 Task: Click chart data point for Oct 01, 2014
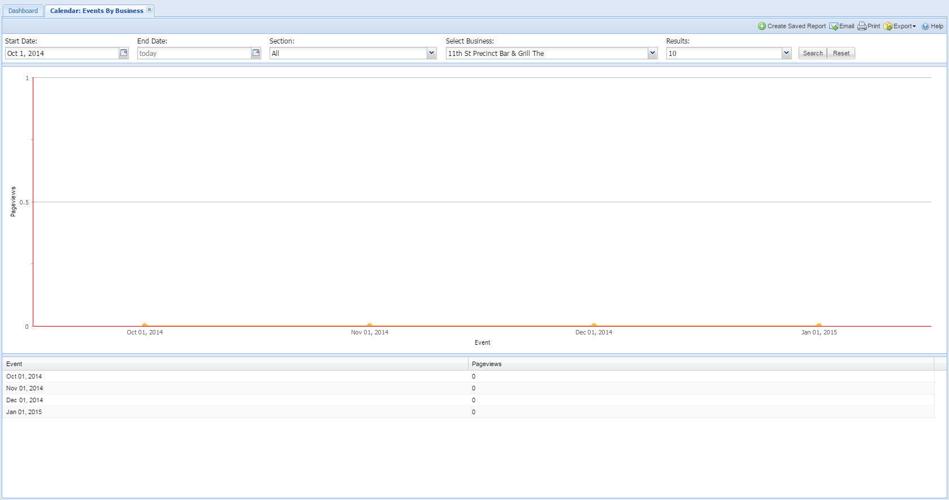[145, 326]
